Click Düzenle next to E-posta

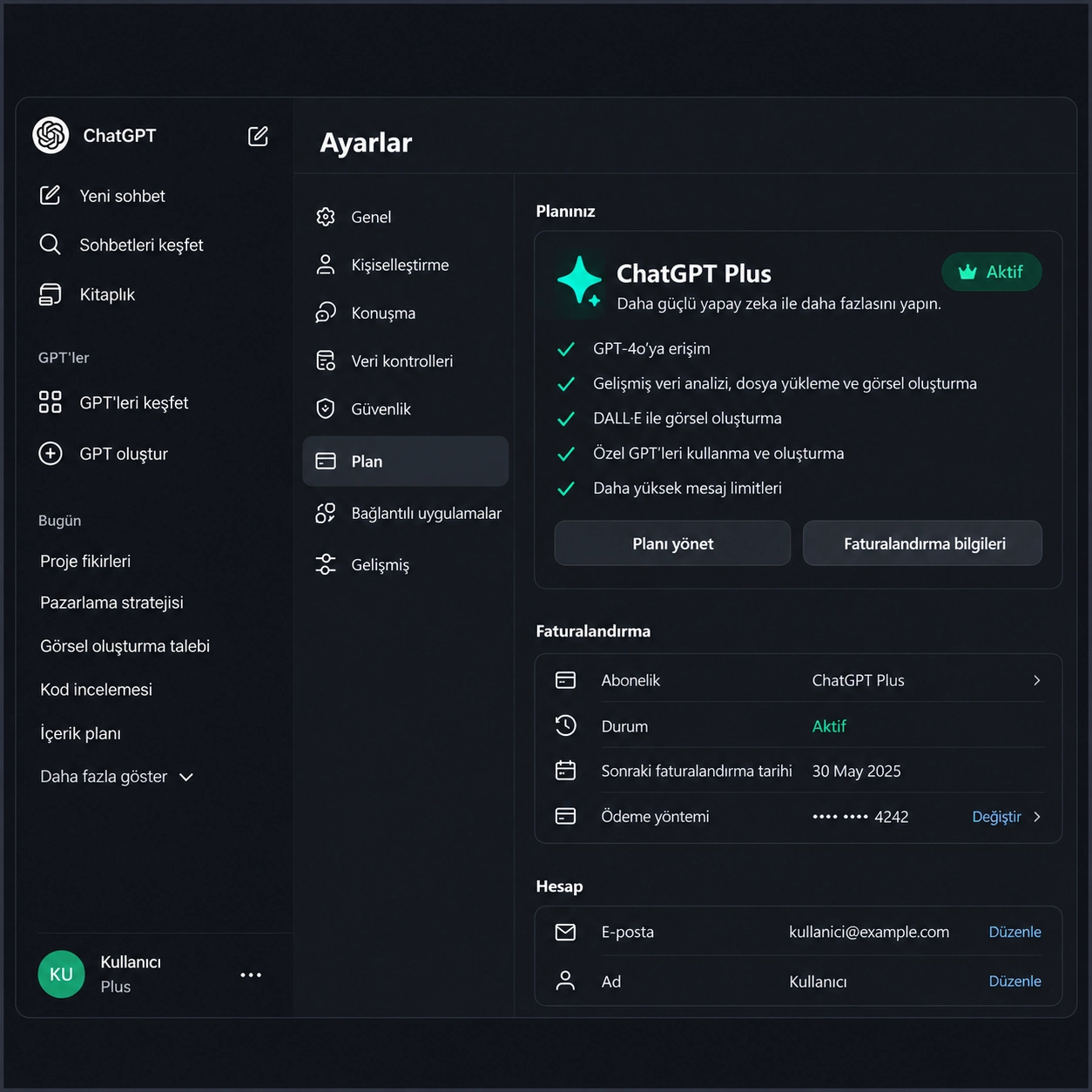tap(1014, 932)
